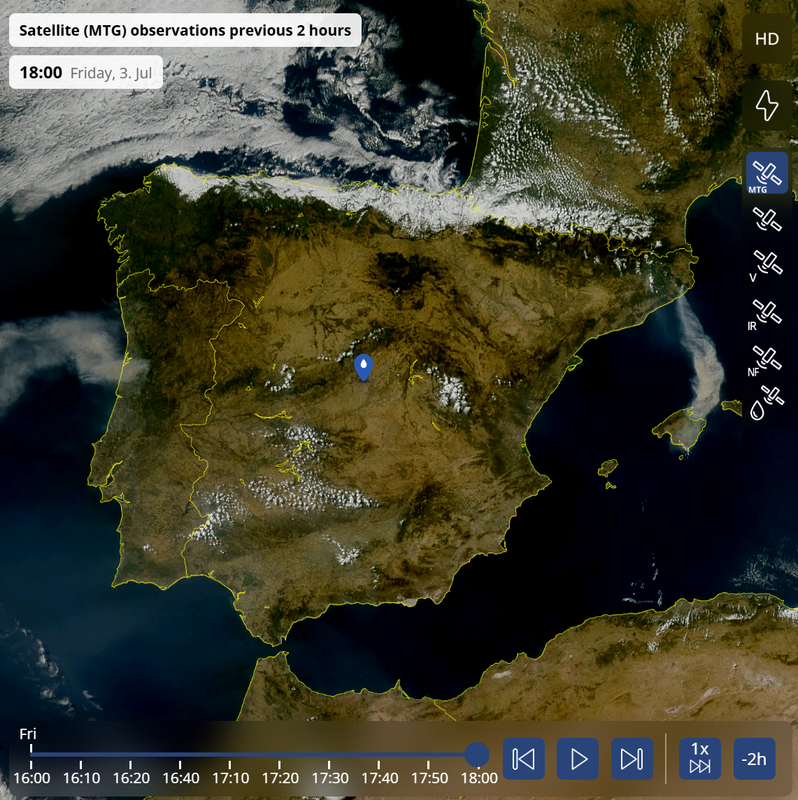Select the plain satellite layer icon
The width and height of the screenshot is (798, 800).
(x=767, y=220)
